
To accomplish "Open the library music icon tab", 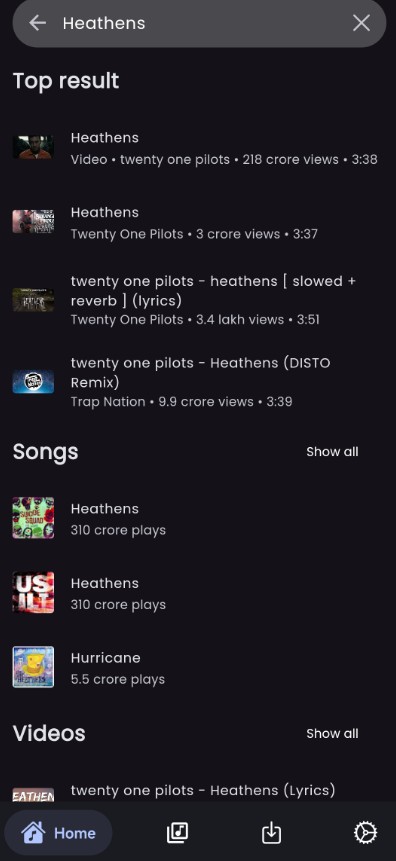I will click(x=177, y=833).
